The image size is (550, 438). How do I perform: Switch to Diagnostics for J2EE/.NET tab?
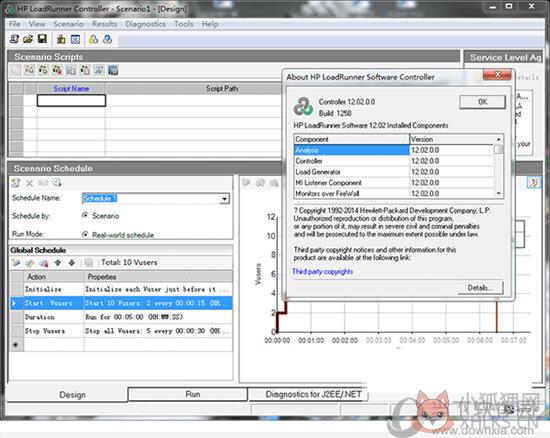click(x=313, y=394)
